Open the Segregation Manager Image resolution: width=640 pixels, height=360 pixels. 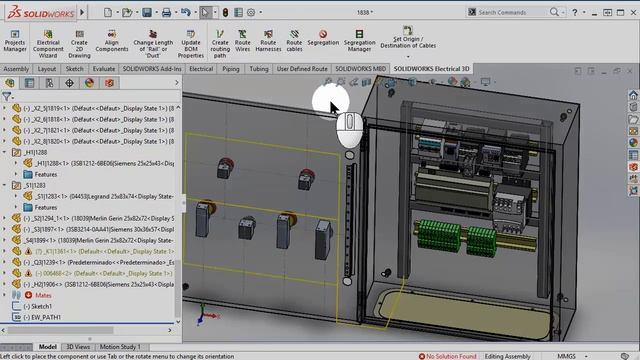pyautogui.click(x=359, y=41)
